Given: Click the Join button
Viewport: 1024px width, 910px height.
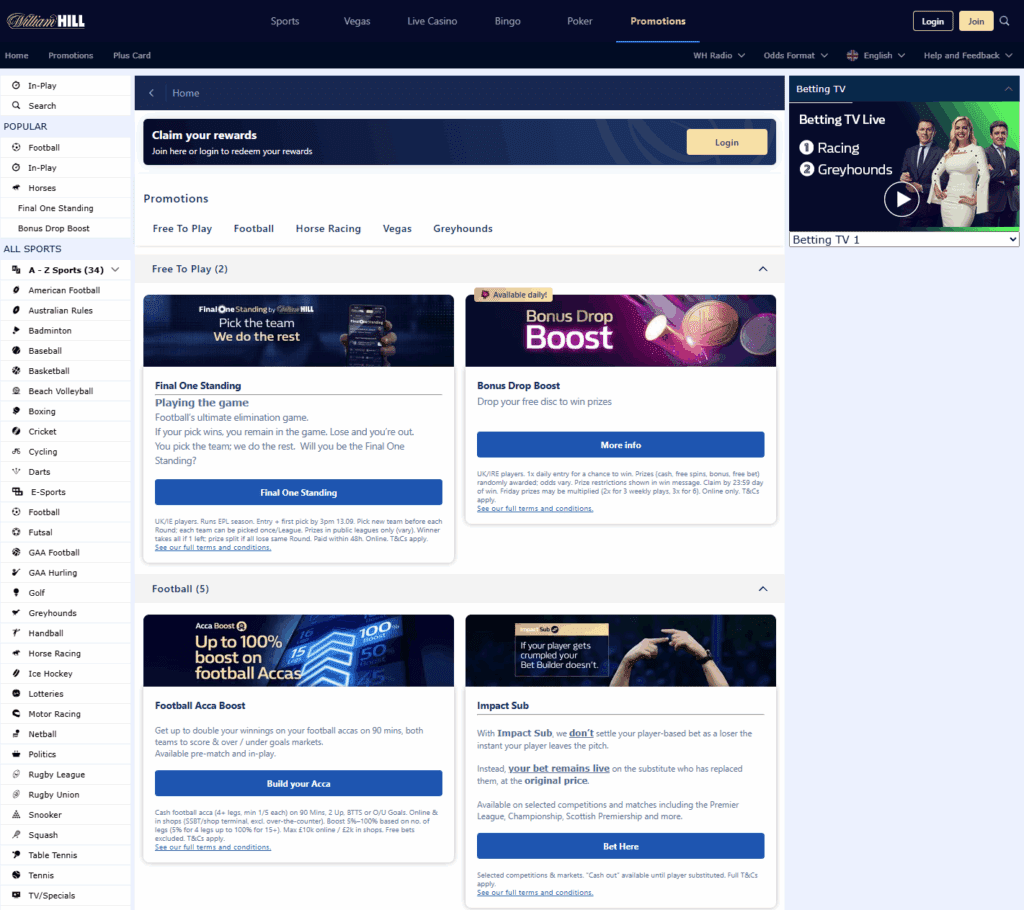Looking at the screenshot, I should click(x=976, y=20).
